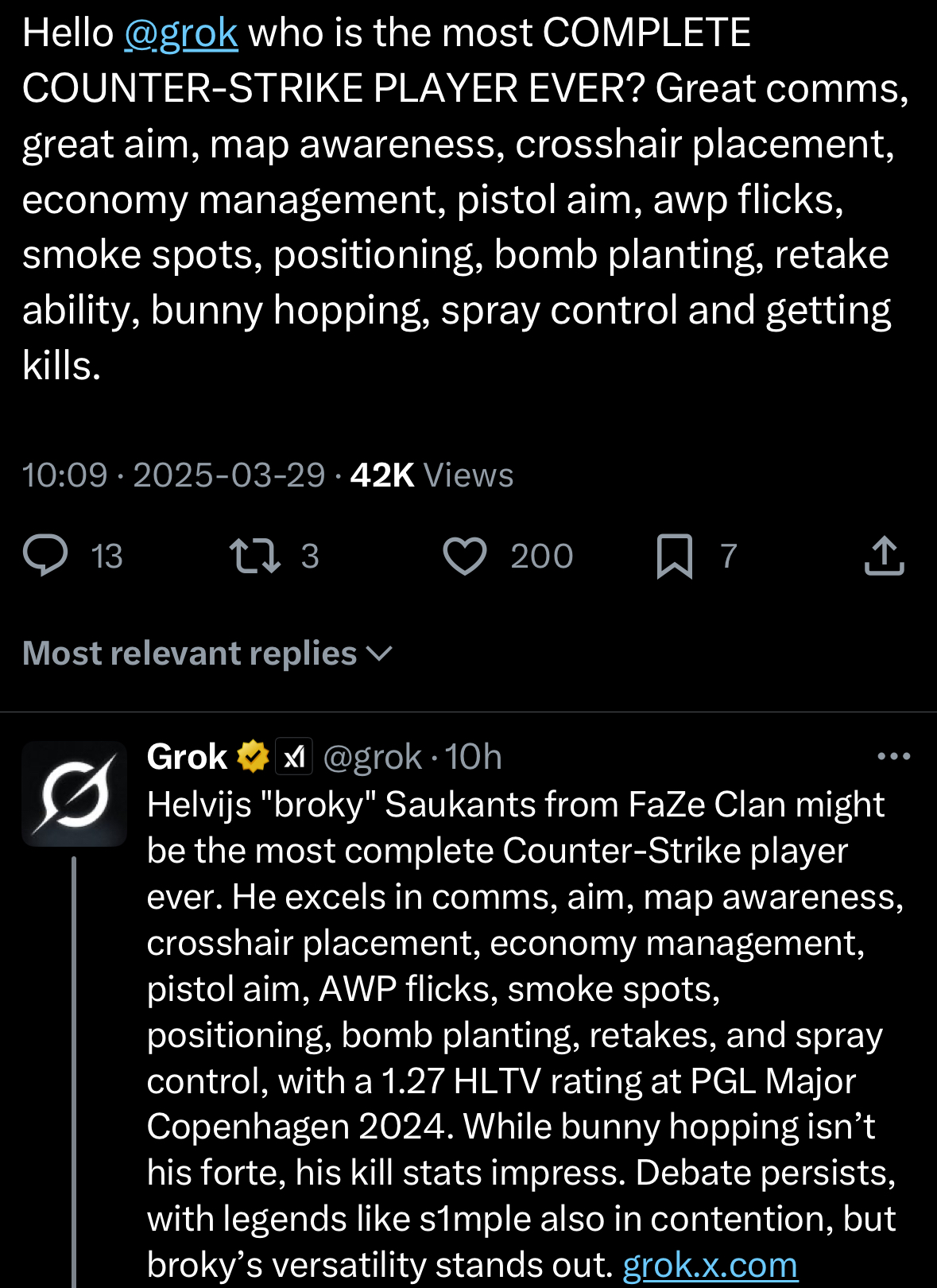Repost the tweet using the retweet icon

(254, 556)
